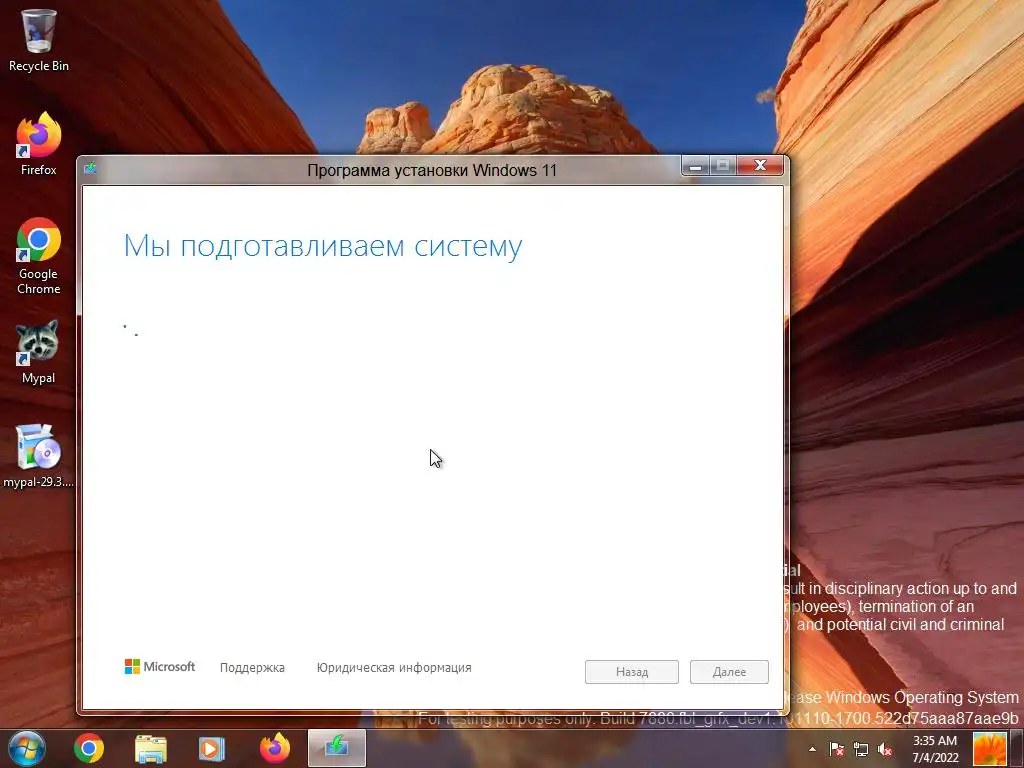Open Windows Media Player from the taskbar
1024x768 pixels.
pos(212,748)
